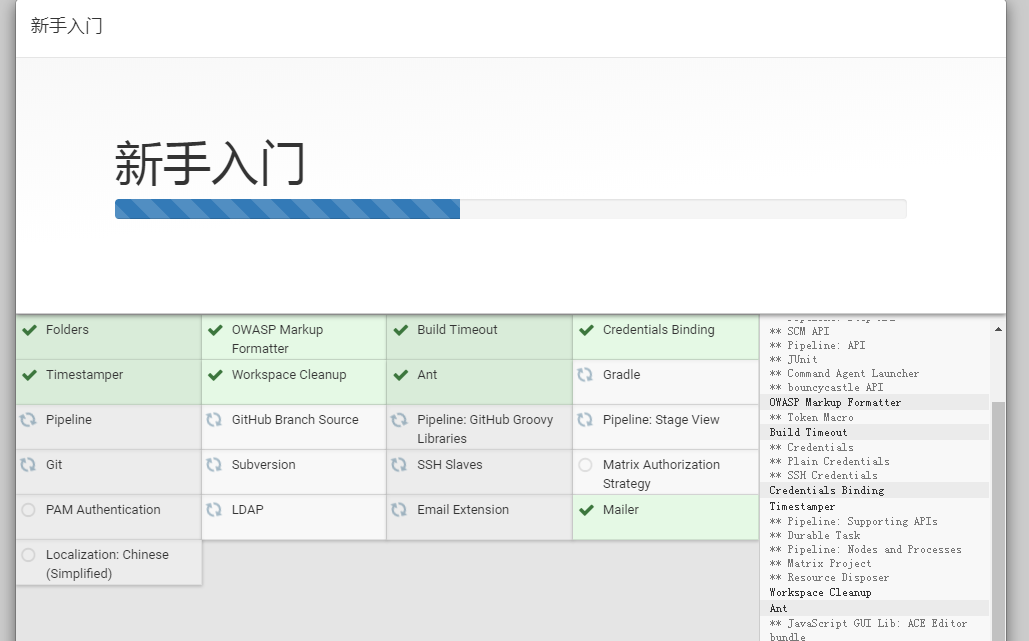Viewport: 1029px width, 641px height.
Task: Click the 'Build Timeout' log heading
Action: (x=808, y=432)
